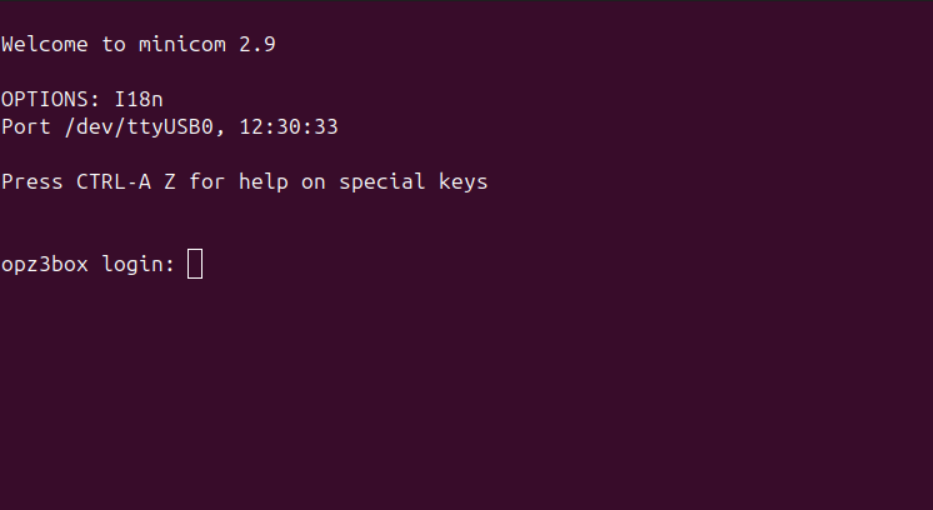Click the word "on" in the hint line

pos(314,182)
